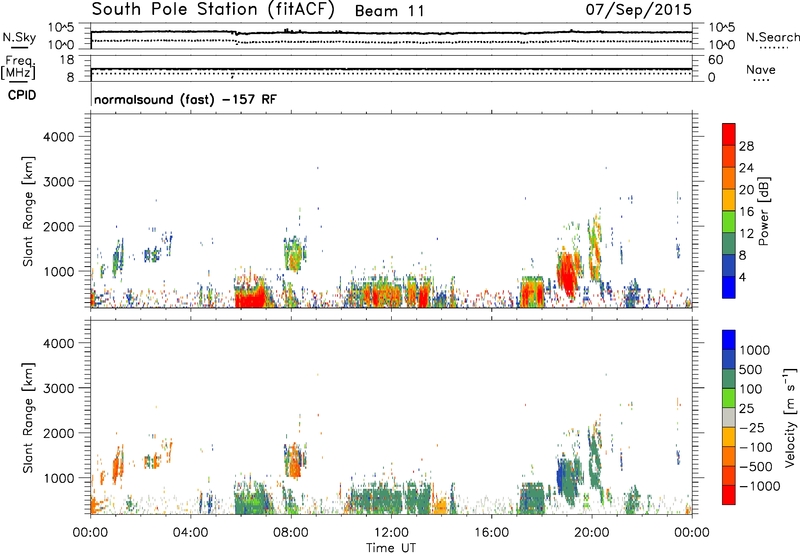Click the '20:00' time axis label
This screenshot has height=554, width=800.
coord(592,533)
